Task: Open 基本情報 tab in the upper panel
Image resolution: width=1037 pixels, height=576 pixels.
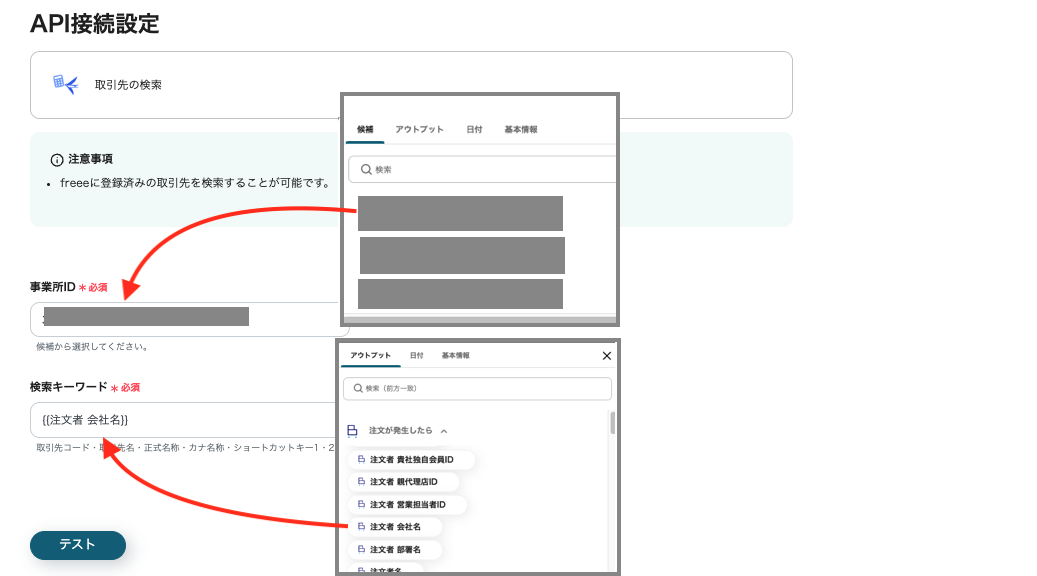Action: pyautogui.click(x=520, y=130)
